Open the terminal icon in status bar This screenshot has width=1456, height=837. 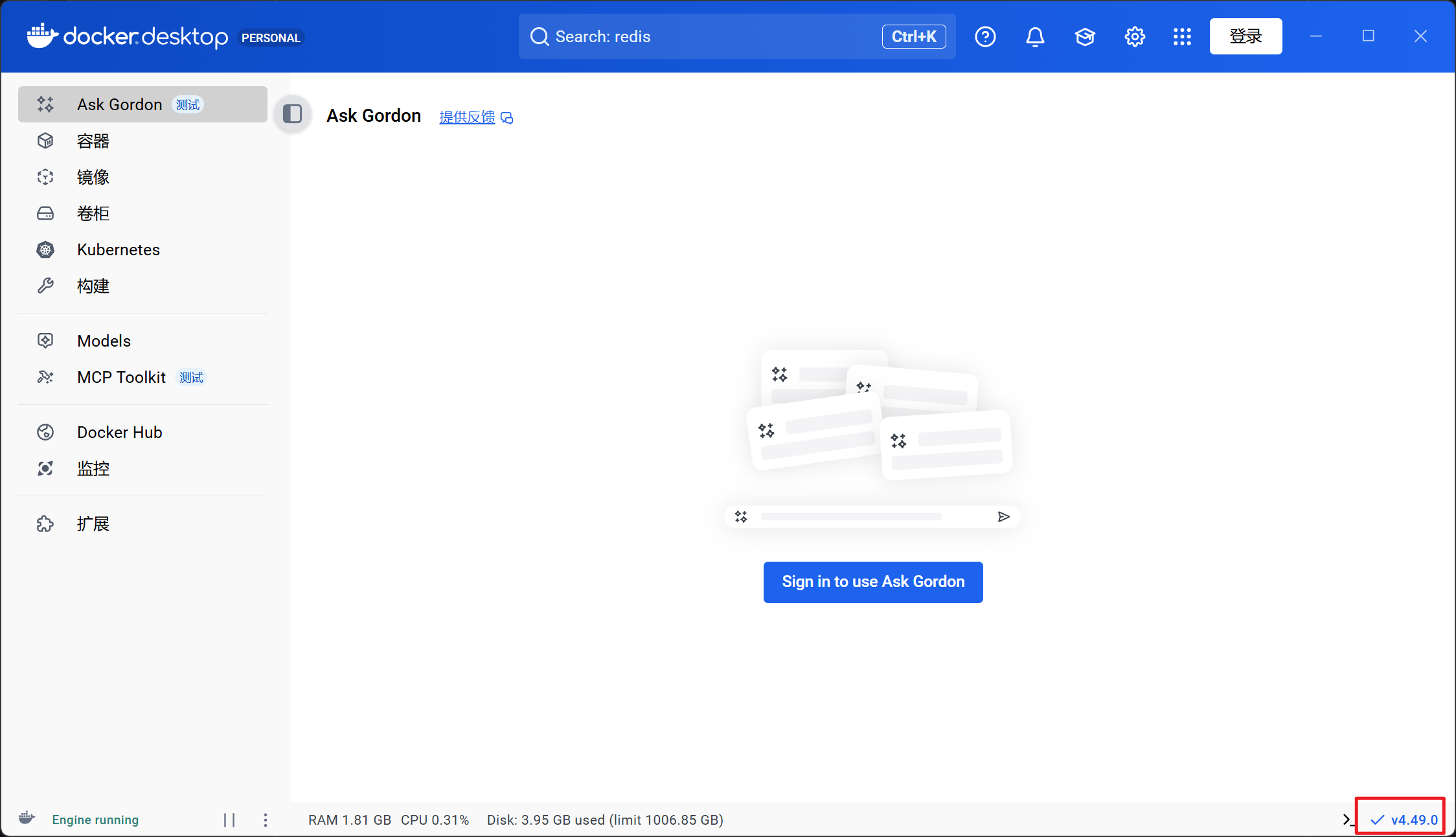(x=1347, y=820)
